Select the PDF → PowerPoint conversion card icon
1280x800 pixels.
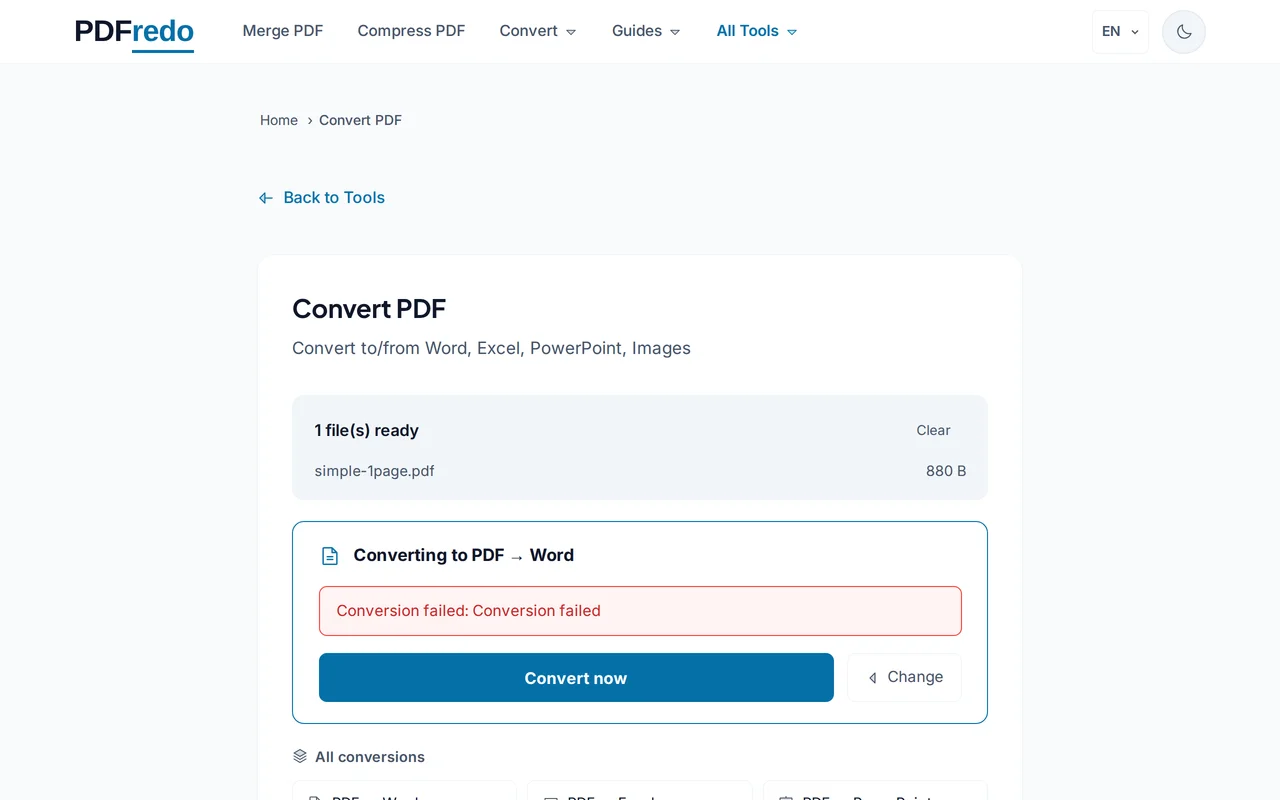[x=785, y=797]
